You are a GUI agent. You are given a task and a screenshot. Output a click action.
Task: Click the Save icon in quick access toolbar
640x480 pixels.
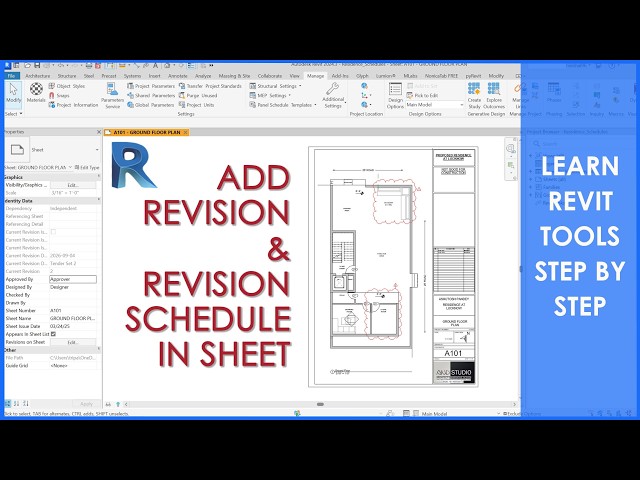pos(37,65)
